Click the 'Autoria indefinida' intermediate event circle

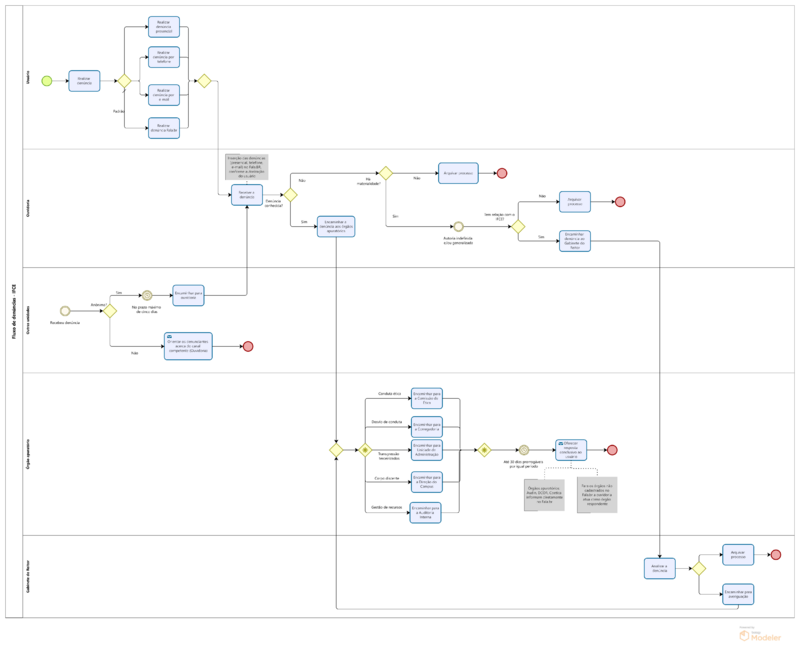(458, 227)
